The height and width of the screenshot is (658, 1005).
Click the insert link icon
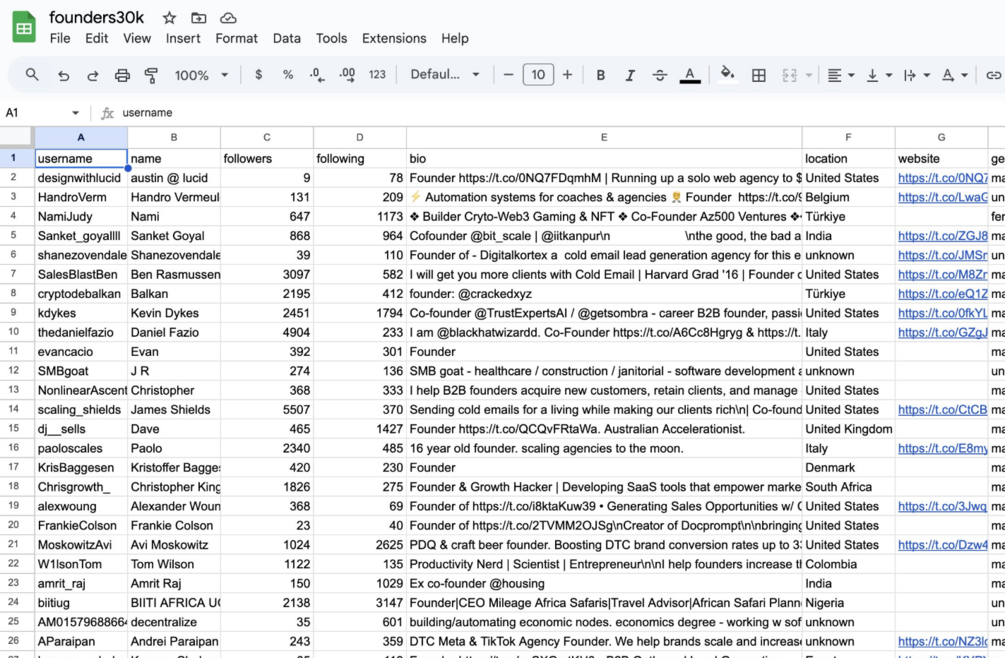(994, 74)
